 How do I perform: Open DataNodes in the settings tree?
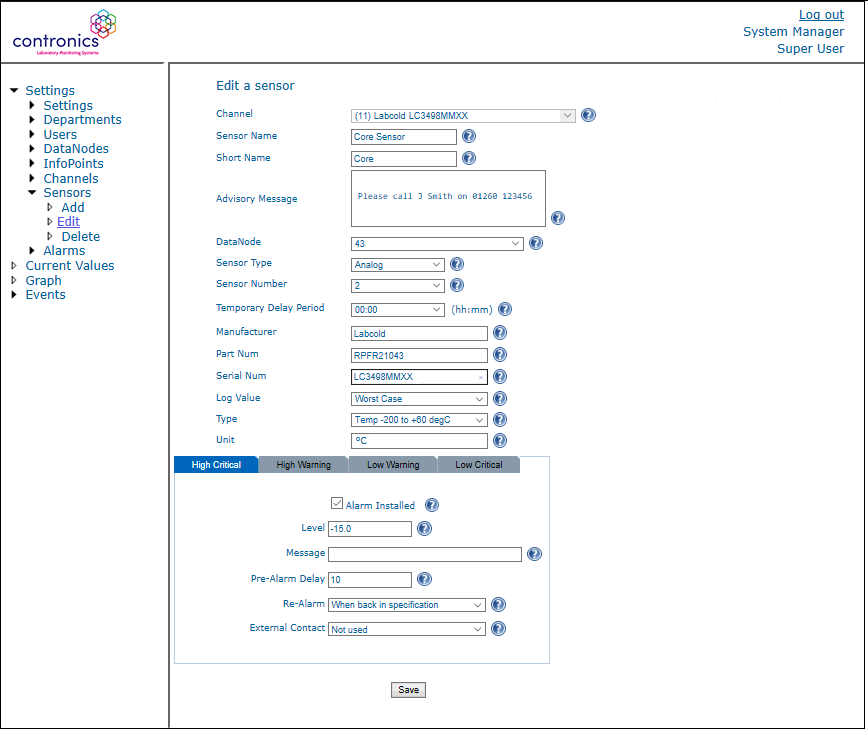[76, 149]
